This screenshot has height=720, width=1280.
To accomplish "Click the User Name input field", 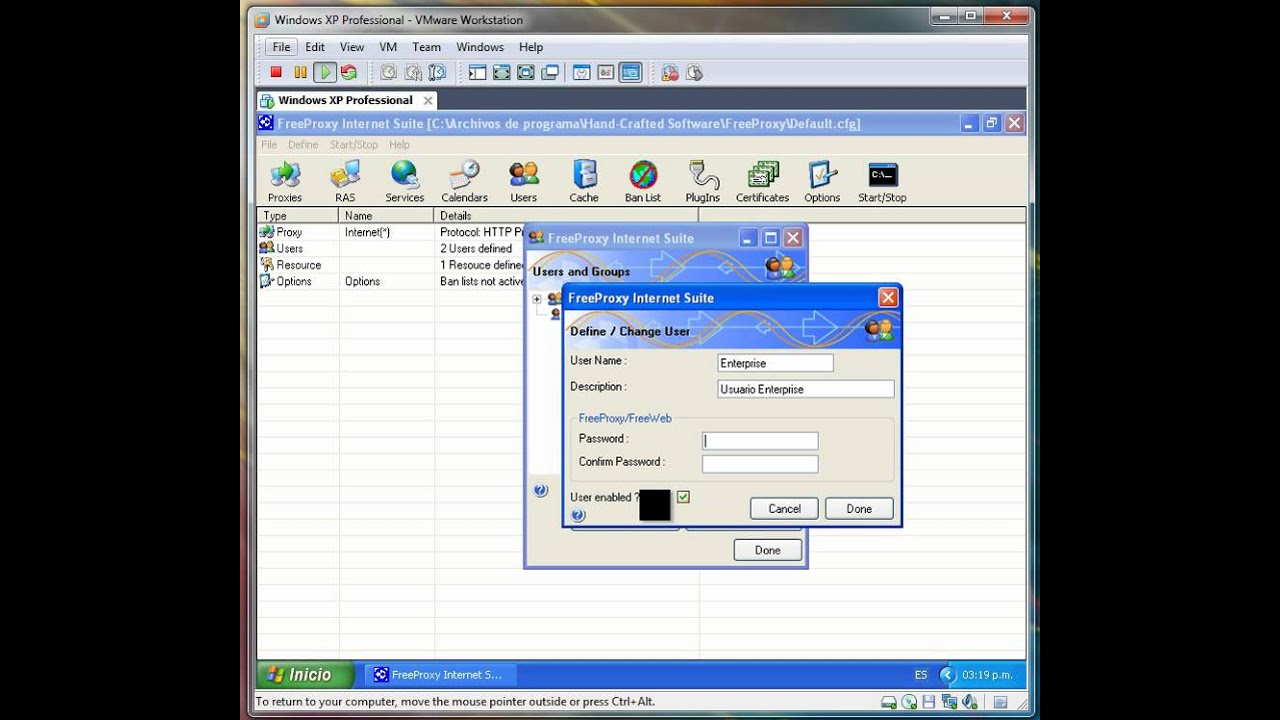I will coord(775,363).
